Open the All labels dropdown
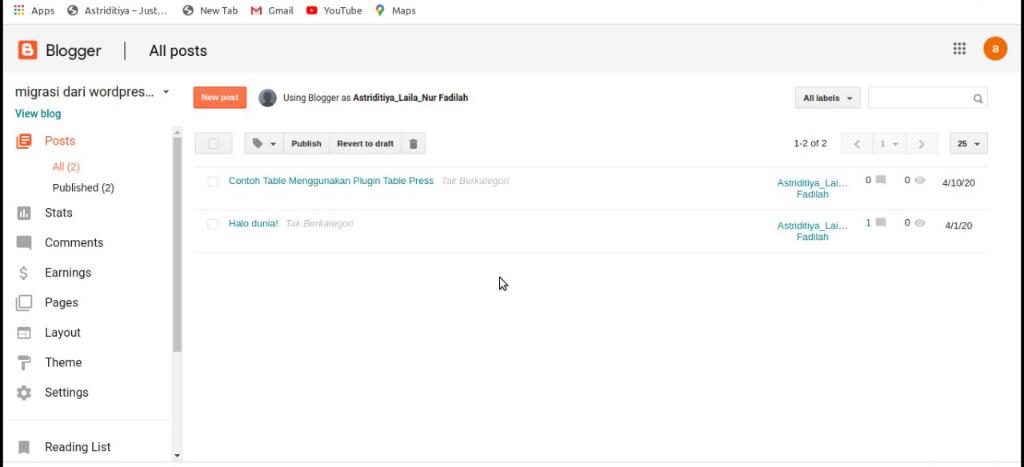The width and height of the screenshot is (1024, 467). [x=827, y=98]
